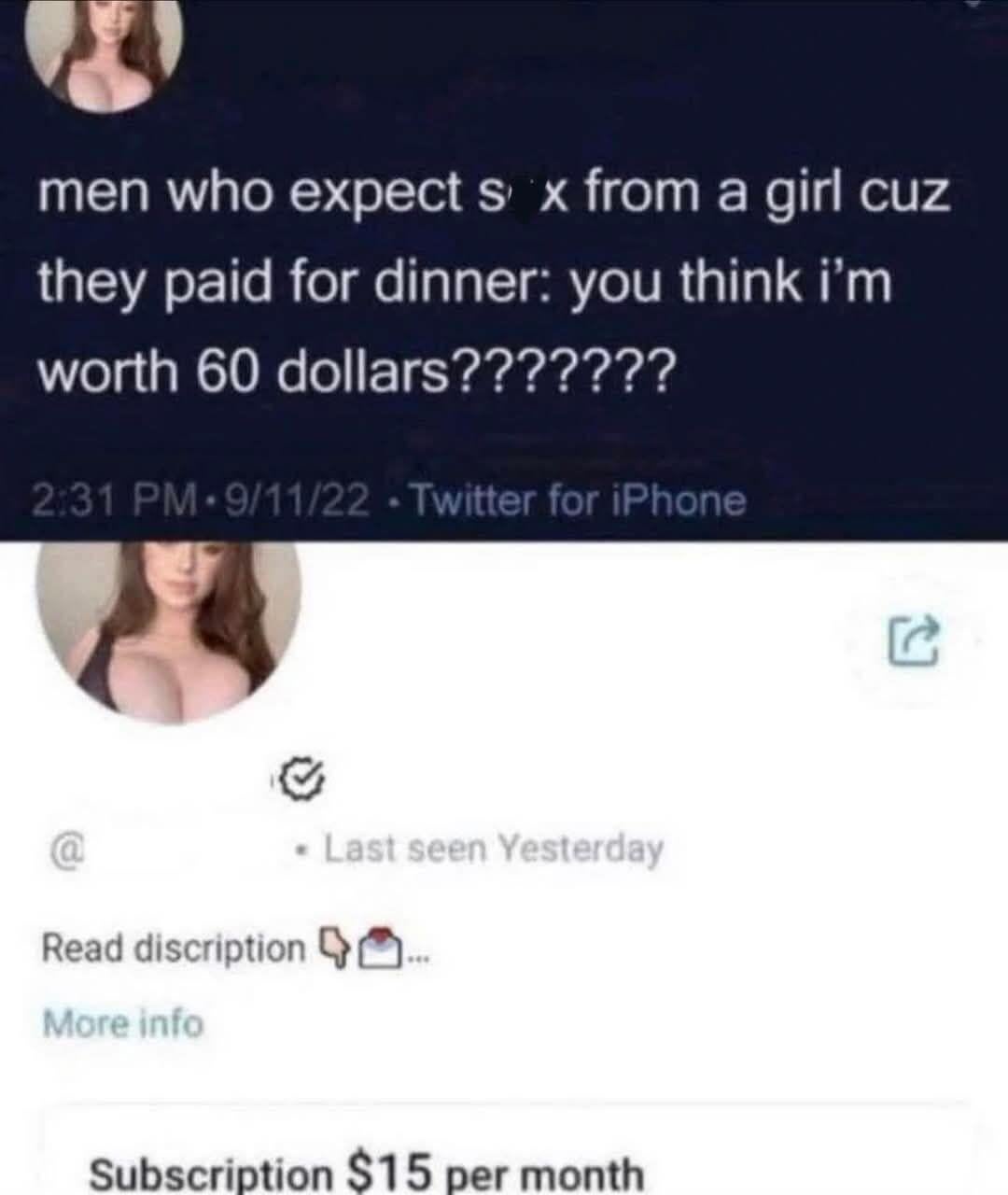Click the pointing-down hand emoji
1008x1195 pixels.
[x=332, y=946]
